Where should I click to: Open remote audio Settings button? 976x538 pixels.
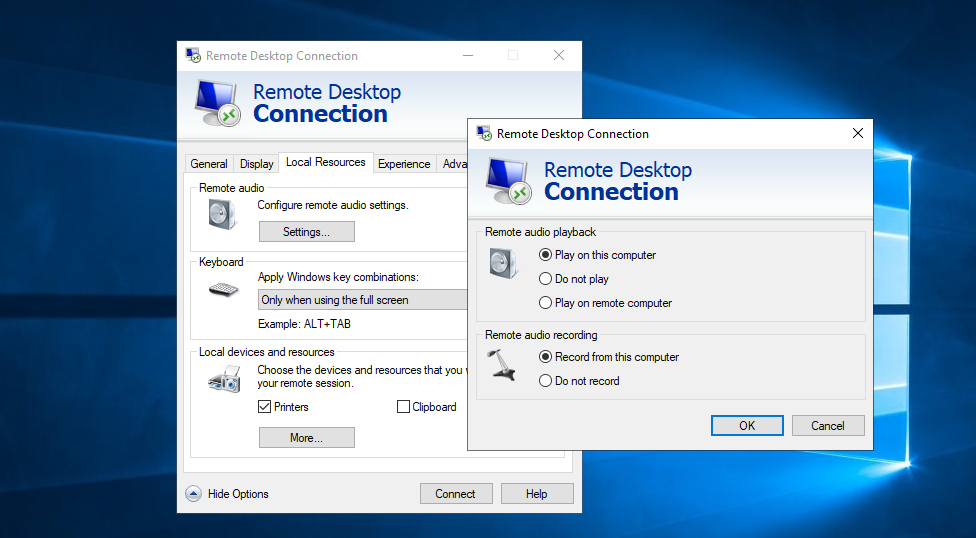(306, 232)
